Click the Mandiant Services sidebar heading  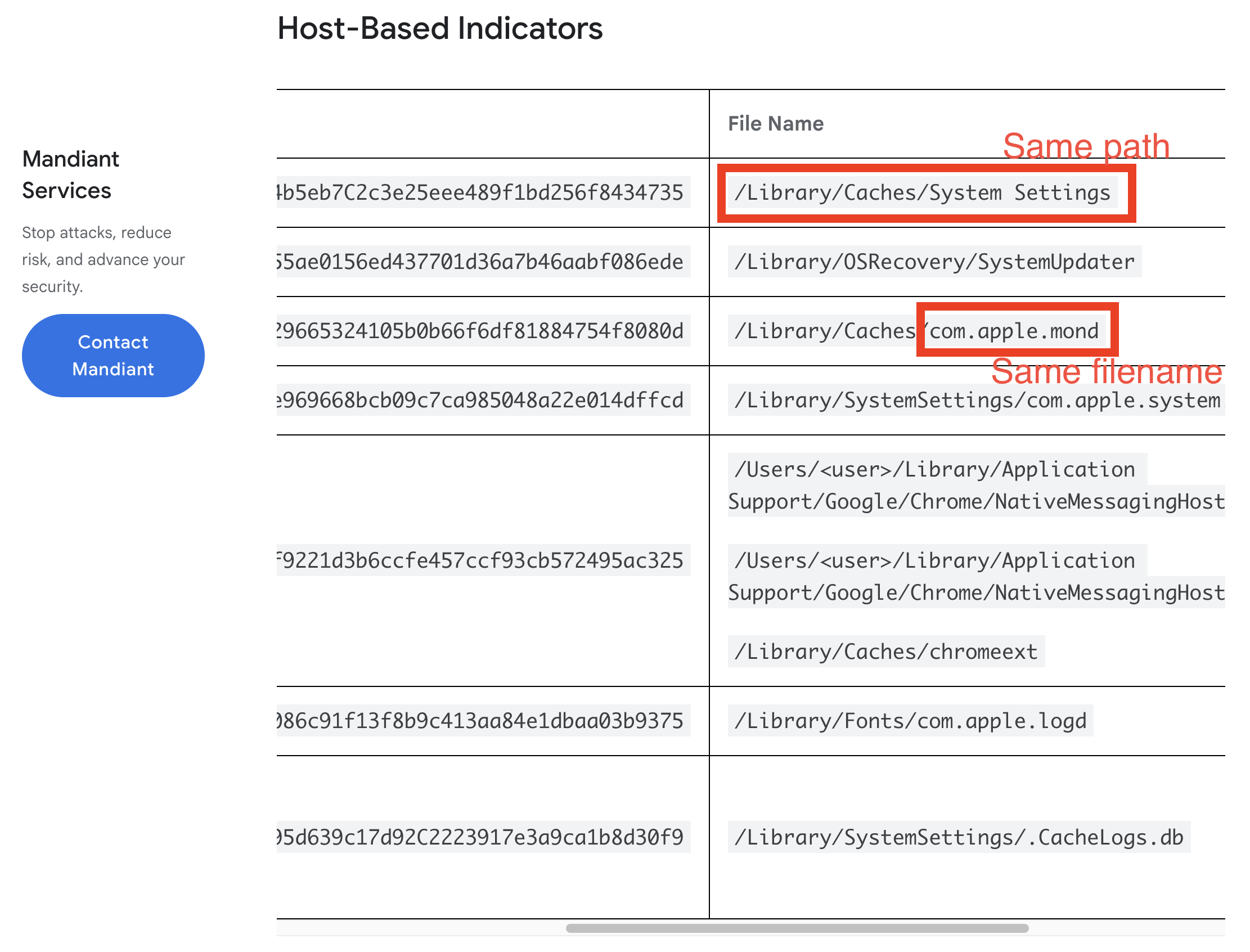pos(70,174)
